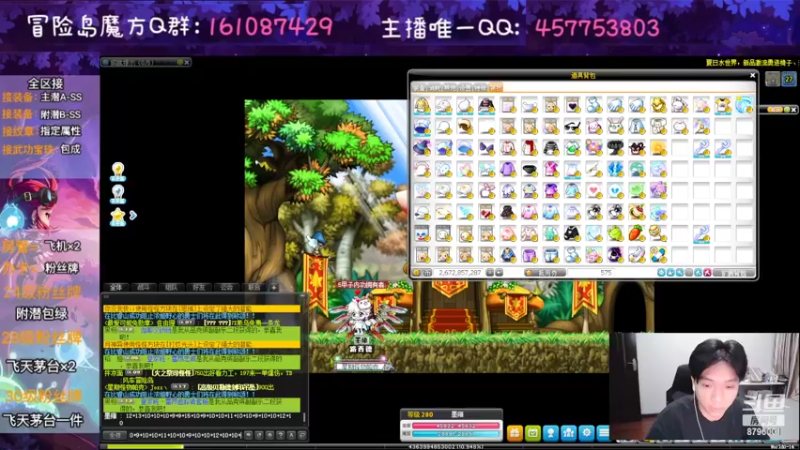Select the 好友 chat tab
The height and width of the screenshot is (450, 800).
199,287
